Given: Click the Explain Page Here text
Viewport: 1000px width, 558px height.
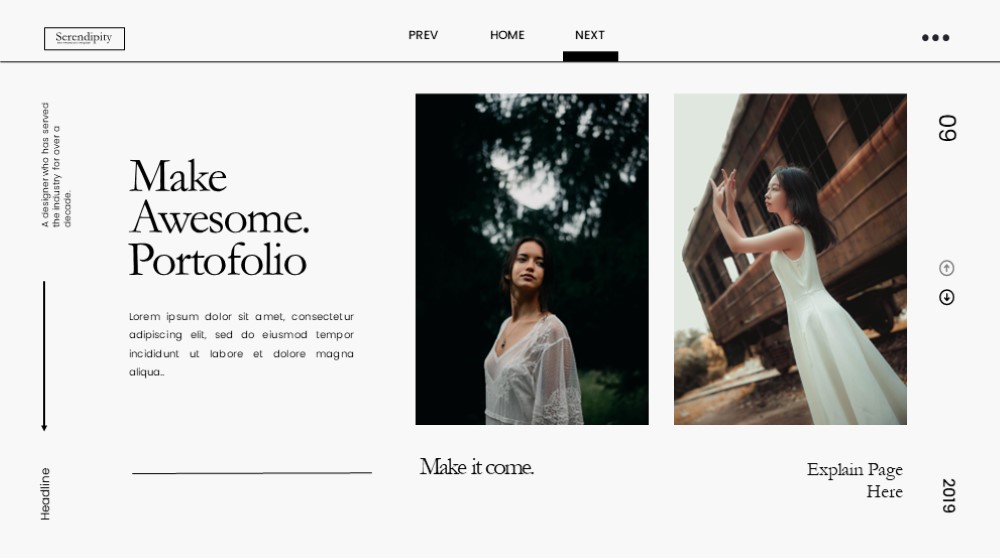Looking at the screenshot, I should [x=855, y=480].
